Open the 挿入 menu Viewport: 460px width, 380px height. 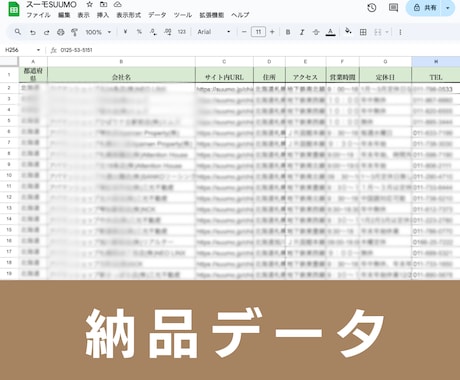click(x=103, y=15)
